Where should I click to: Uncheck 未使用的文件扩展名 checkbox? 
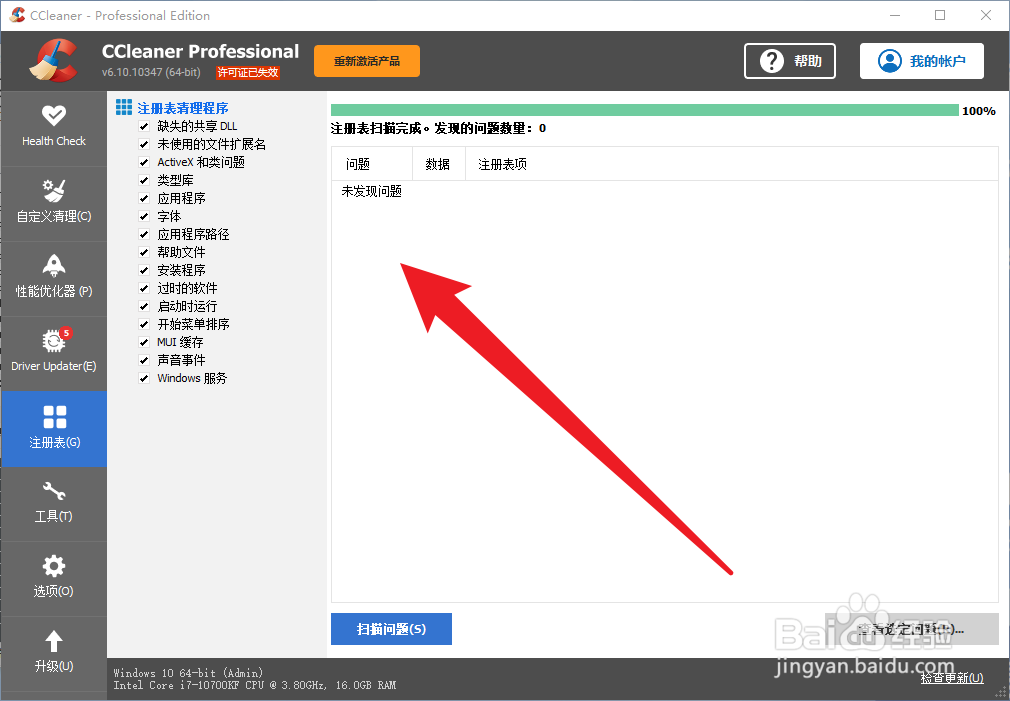tap(144, 144)
